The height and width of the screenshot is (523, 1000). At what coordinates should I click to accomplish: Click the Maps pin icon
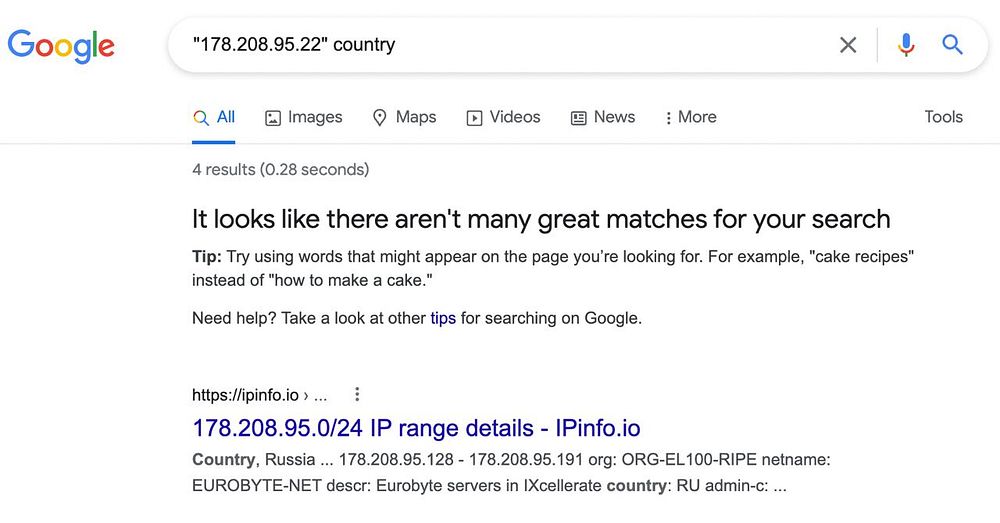380,118
